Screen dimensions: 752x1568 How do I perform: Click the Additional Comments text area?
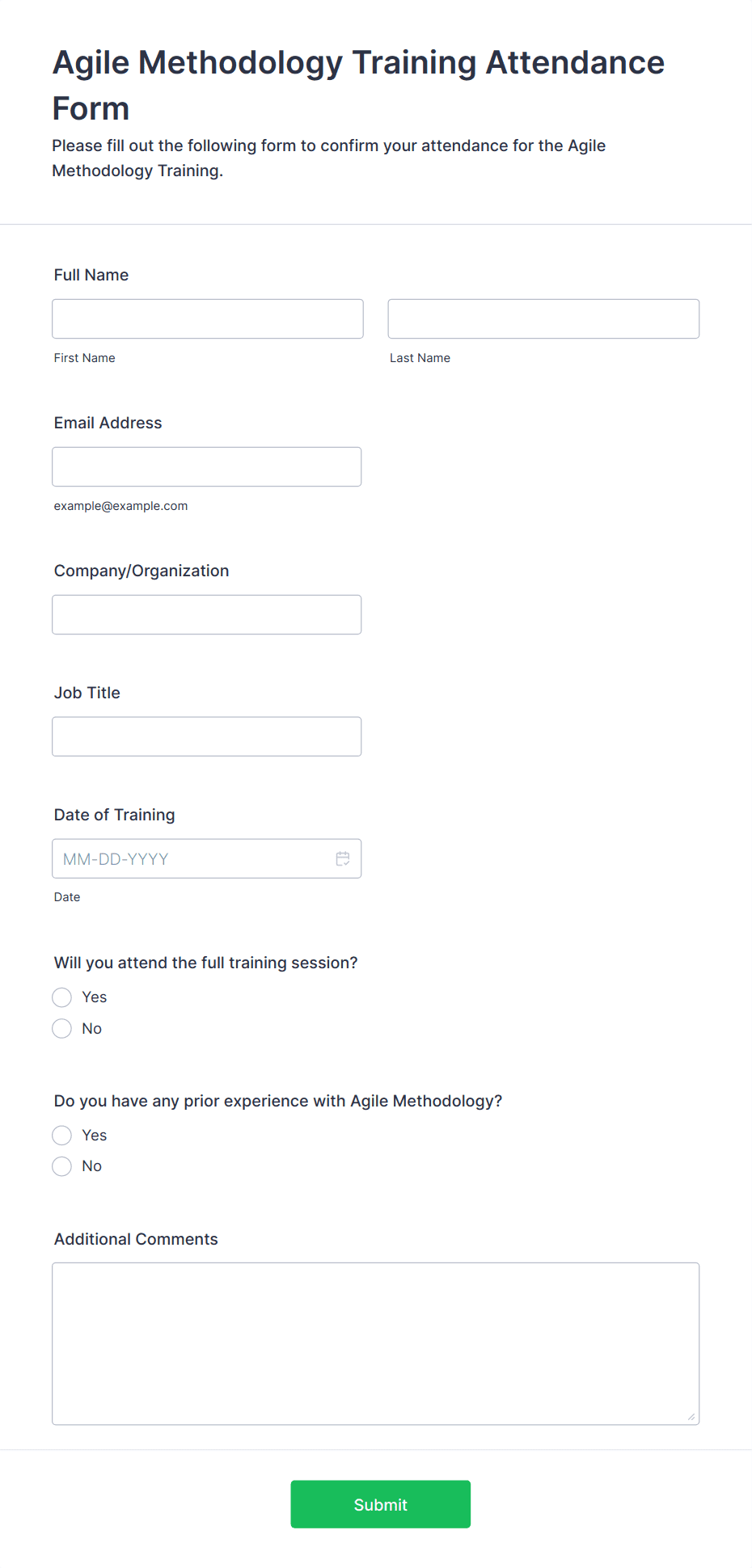coord(376,1343)
